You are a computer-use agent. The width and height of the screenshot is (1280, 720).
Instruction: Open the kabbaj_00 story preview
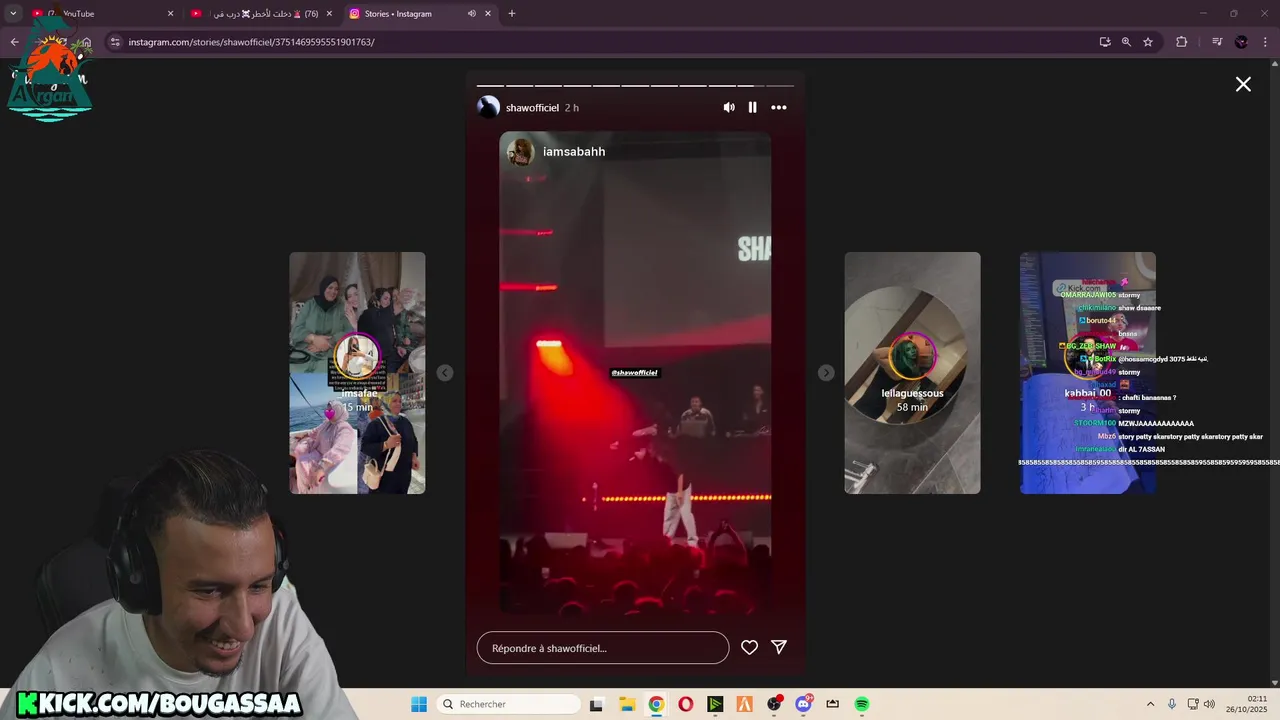coord(1088,373)
